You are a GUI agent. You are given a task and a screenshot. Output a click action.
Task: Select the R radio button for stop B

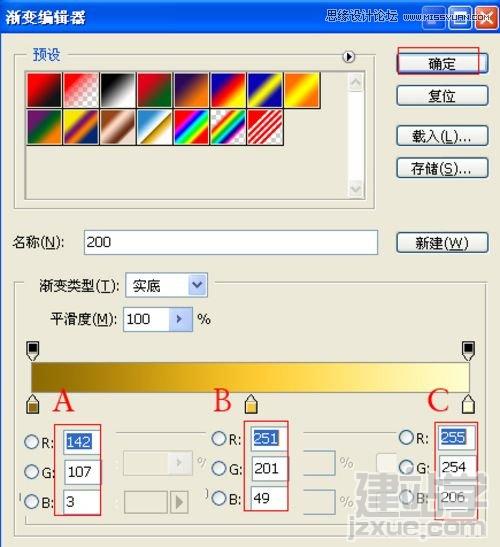(219, 438)
